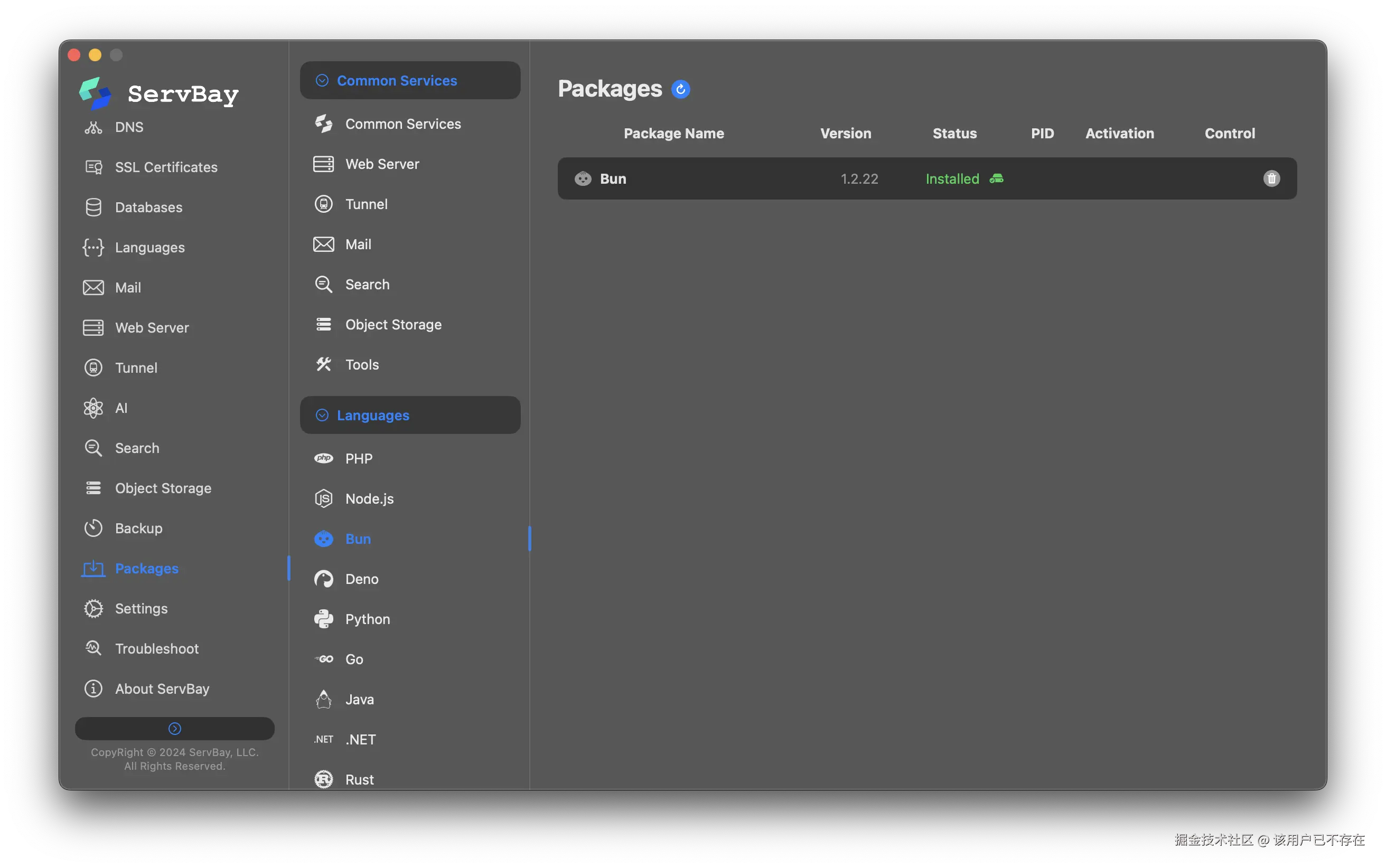Select the Go language entry
Screen dimensions: 1386x868
point(354,659)
